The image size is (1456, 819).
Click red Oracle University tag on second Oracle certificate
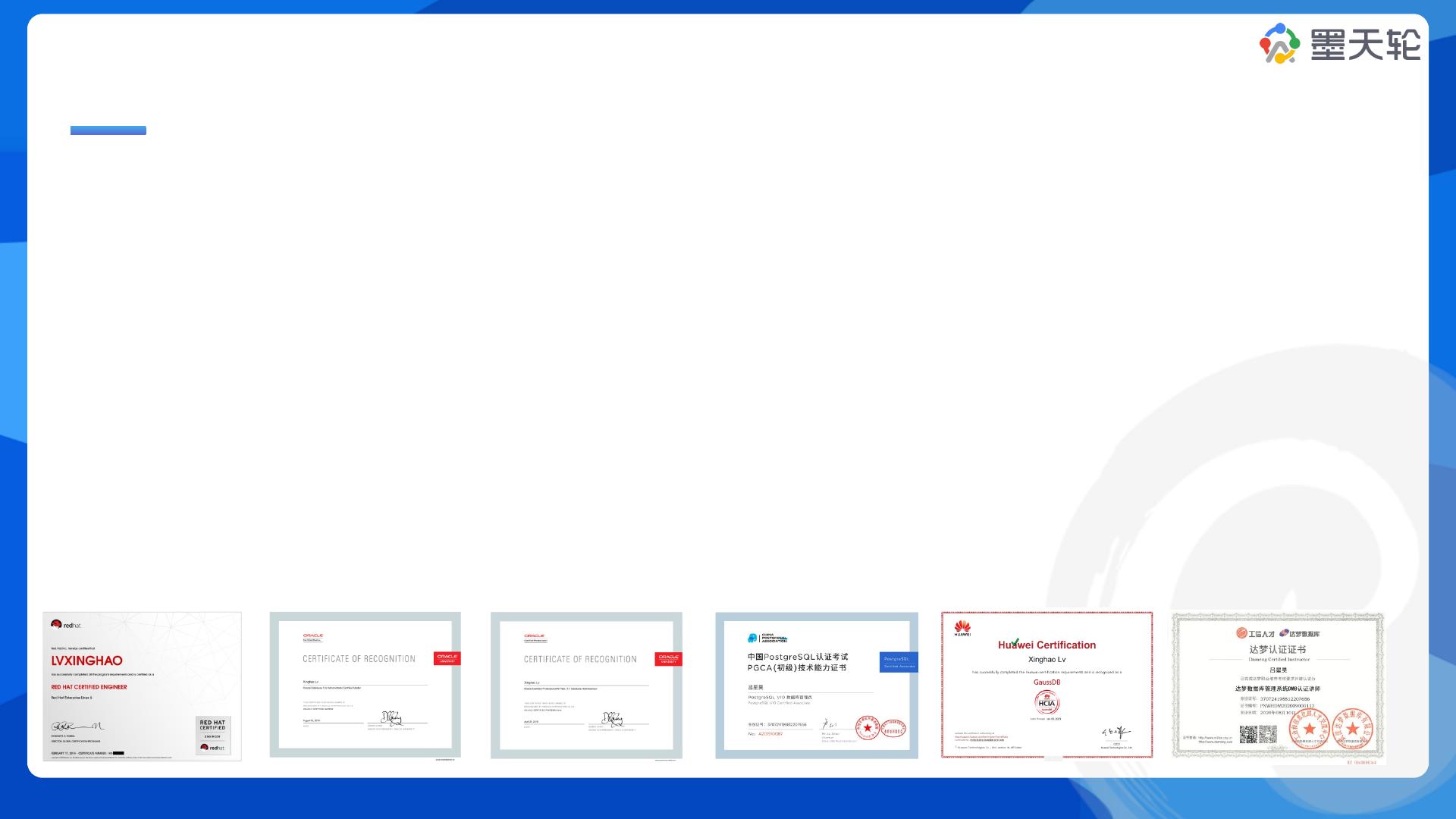[x=668, y=658]
